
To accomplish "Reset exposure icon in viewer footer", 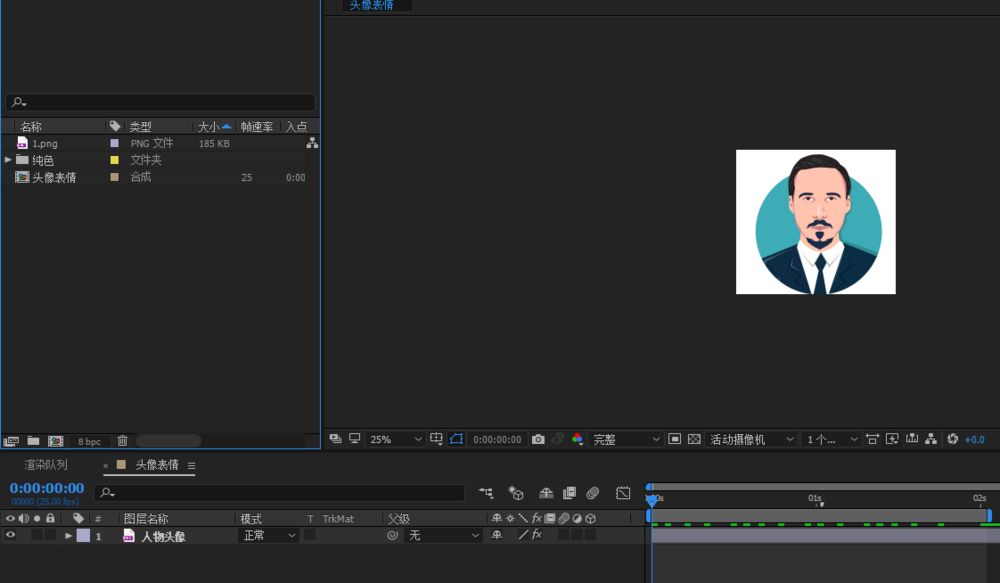I will point(953,439).
